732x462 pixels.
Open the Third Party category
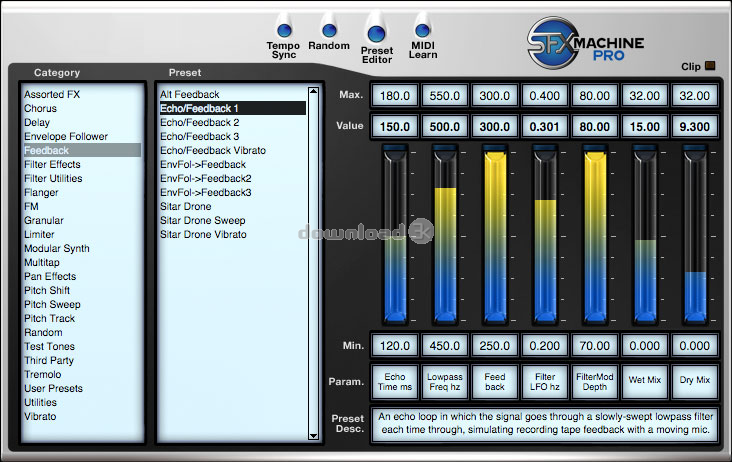tap(49, 360)
